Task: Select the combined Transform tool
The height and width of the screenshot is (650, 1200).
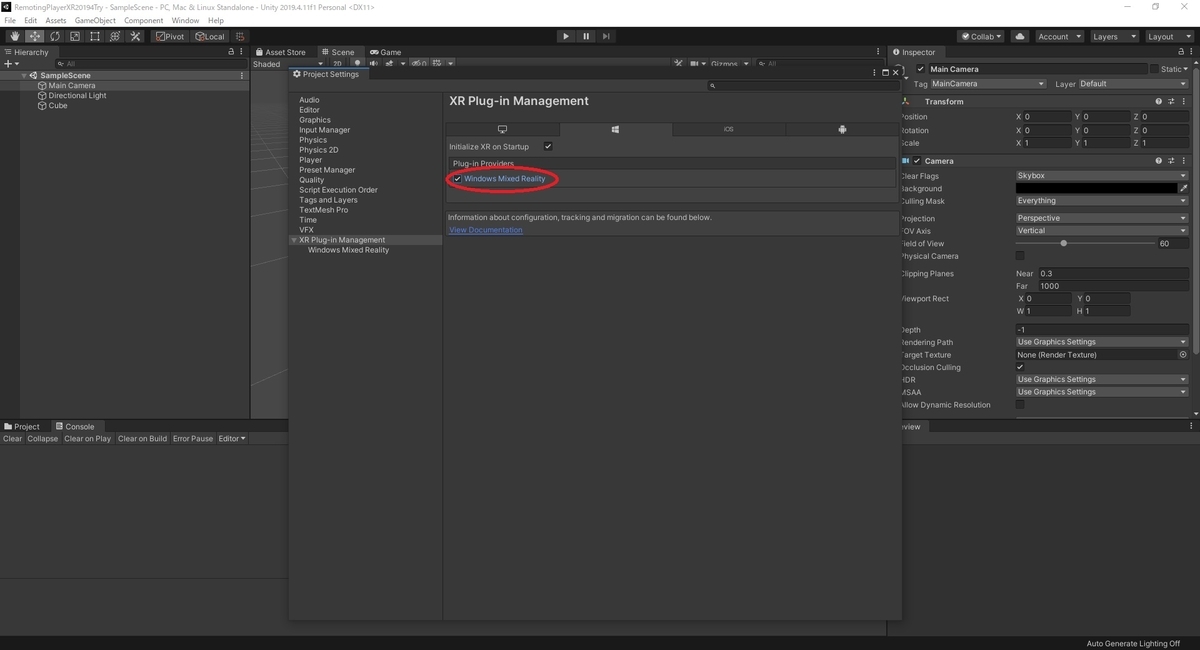Action: coord(115,36)
